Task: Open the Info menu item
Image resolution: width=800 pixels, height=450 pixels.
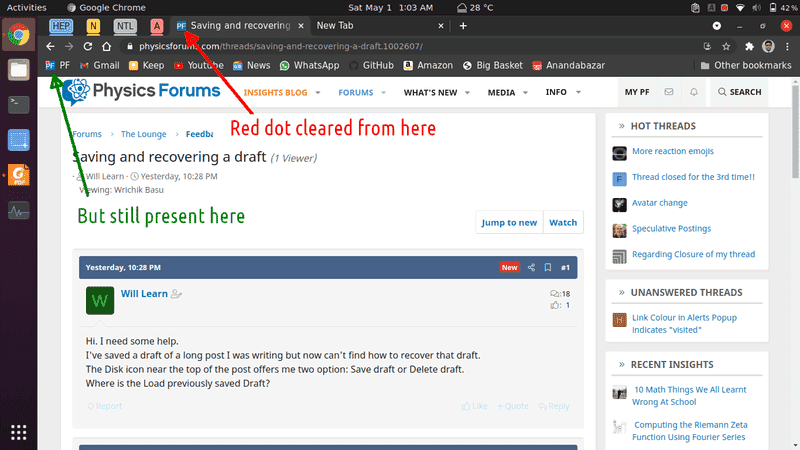Action: [556, 92]
